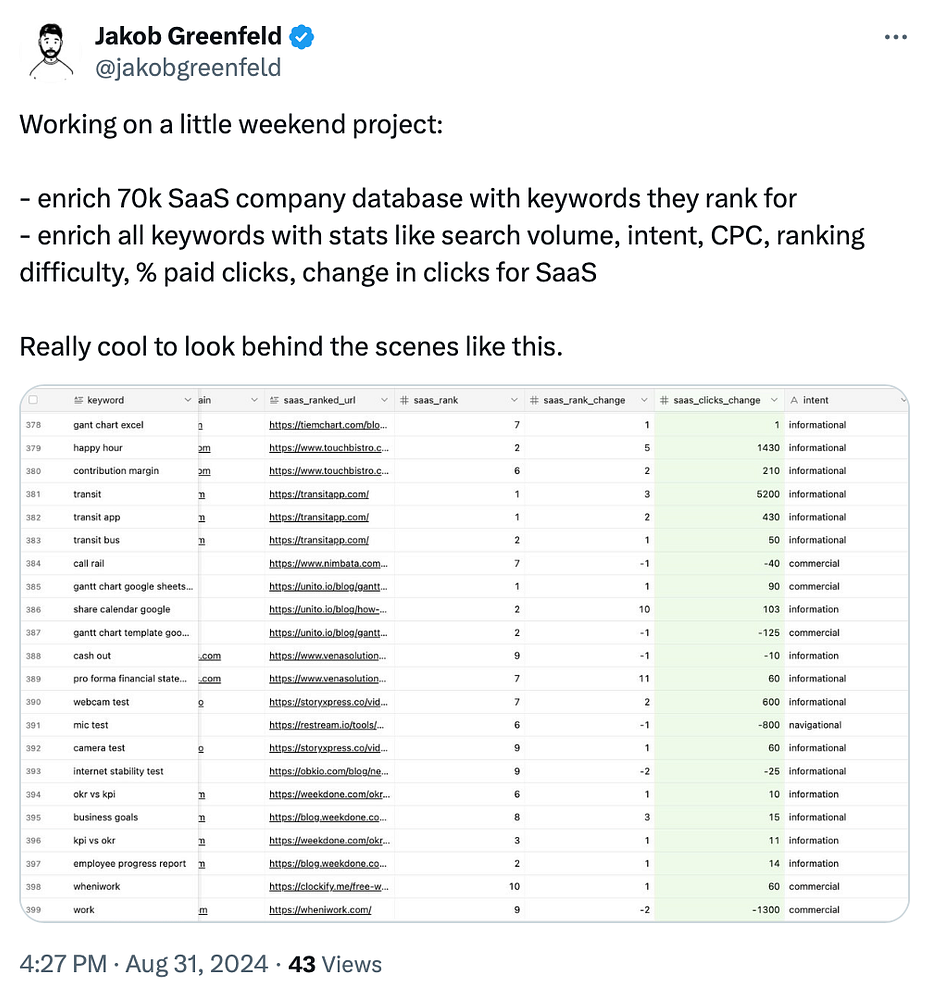Open the tweet's three-dot more menu
931x1000 pixels.
(895, 38)
